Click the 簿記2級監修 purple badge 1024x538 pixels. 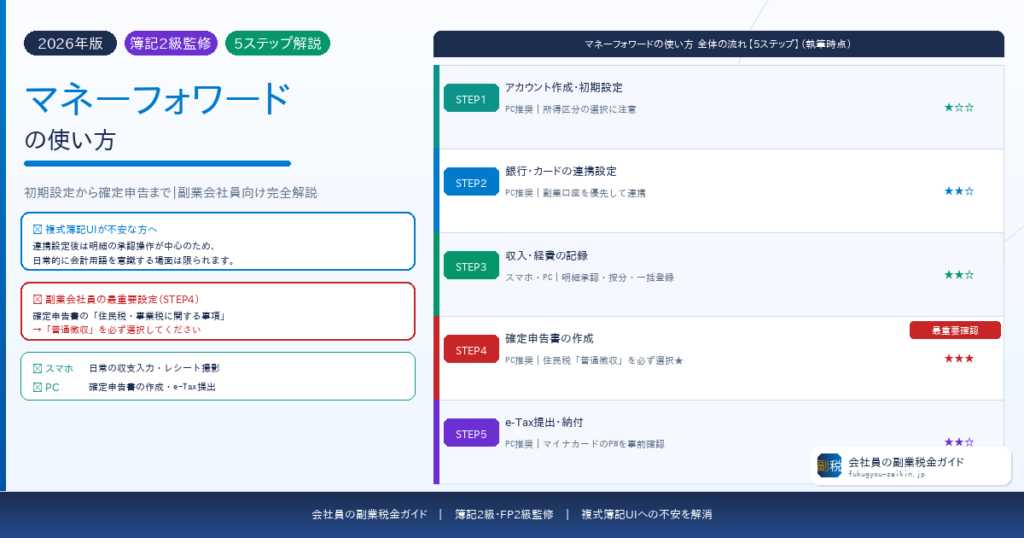pyautogui.click(x=170, y=44)
